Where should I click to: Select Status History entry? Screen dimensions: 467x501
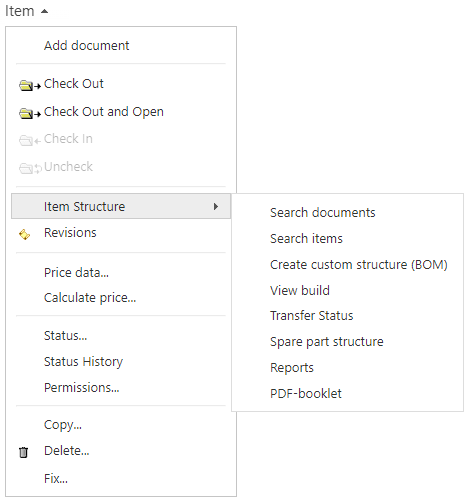[83, 362]
